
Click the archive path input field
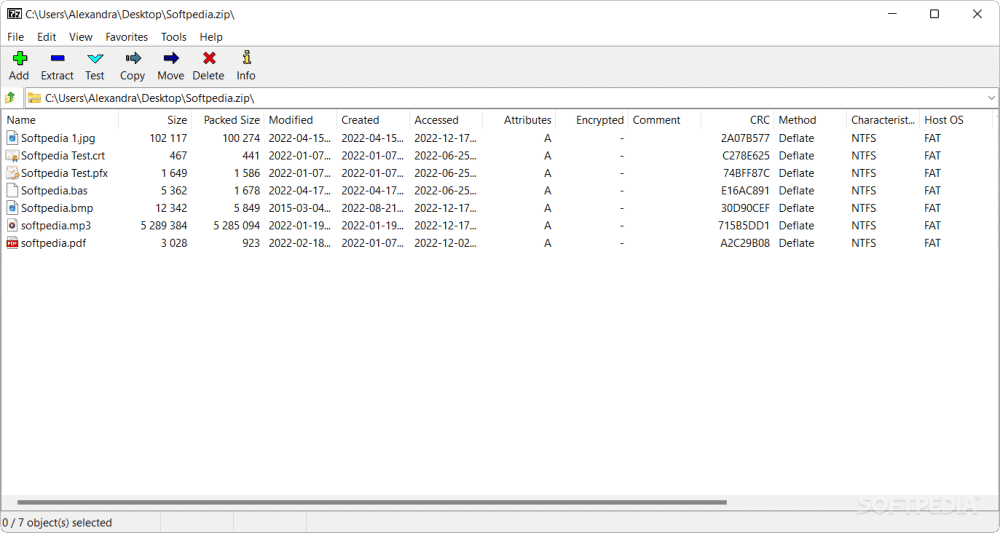(511, 98)
